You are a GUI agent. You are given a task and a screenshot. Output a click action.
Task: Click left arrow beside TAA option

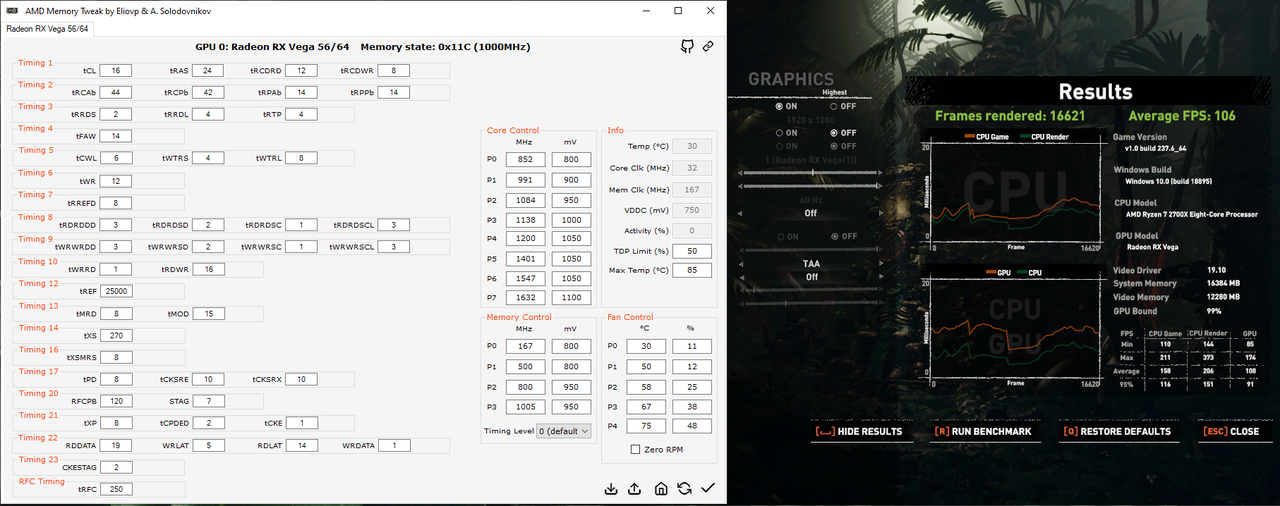coord(740,263)
